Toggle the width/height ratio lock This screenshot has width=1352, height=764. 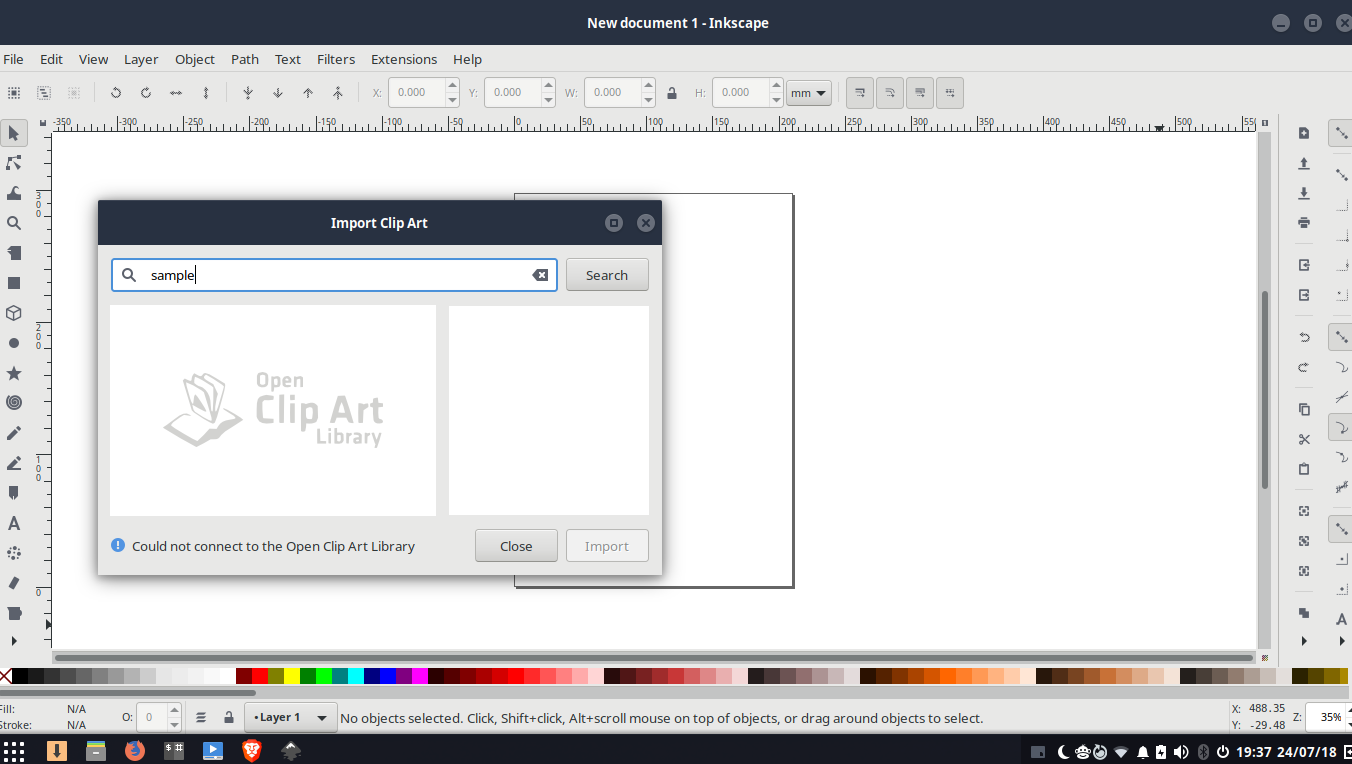click(671, 92)
